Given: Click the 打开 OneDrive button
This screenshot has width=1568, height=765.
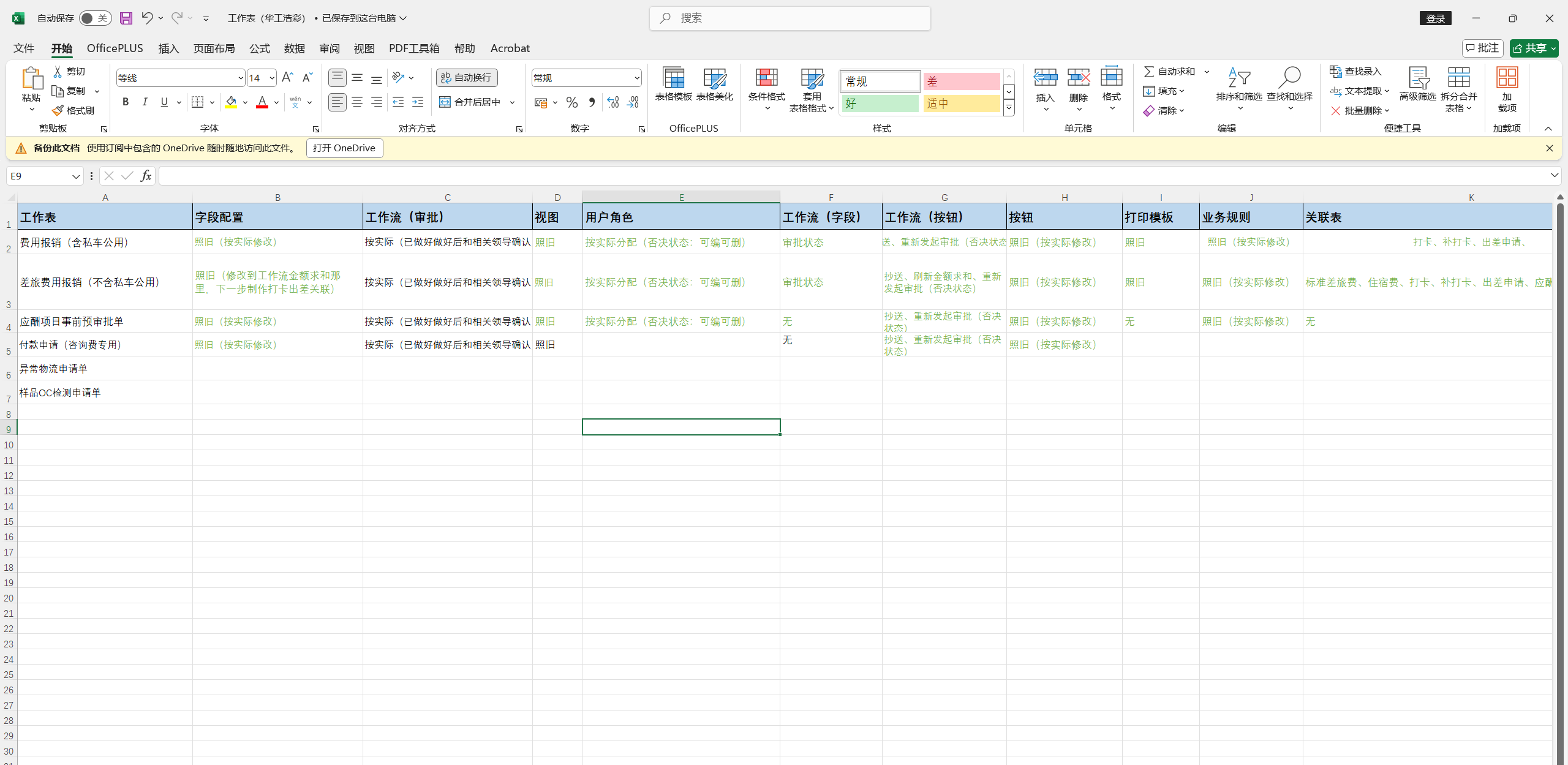Looking at the screenshot, I should coord(344,148).
